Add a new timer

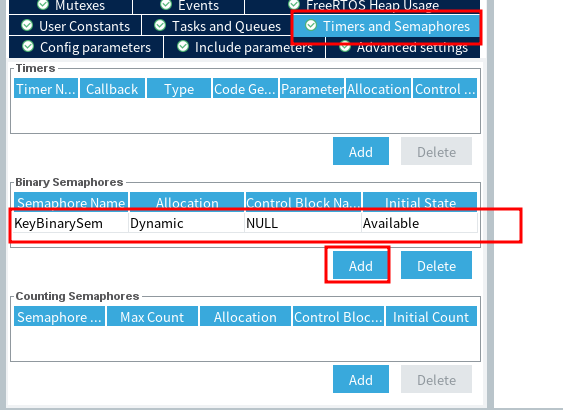pos(360,151)
